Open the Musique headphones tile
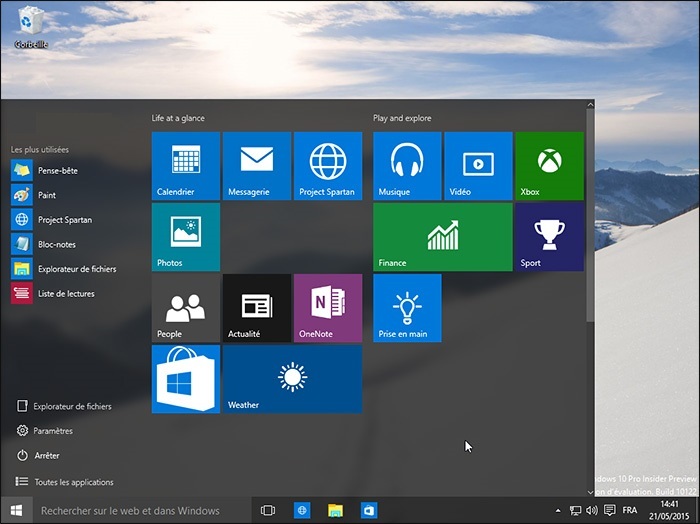The height and width of the screenshot is (524, 700). pos(407,166)
